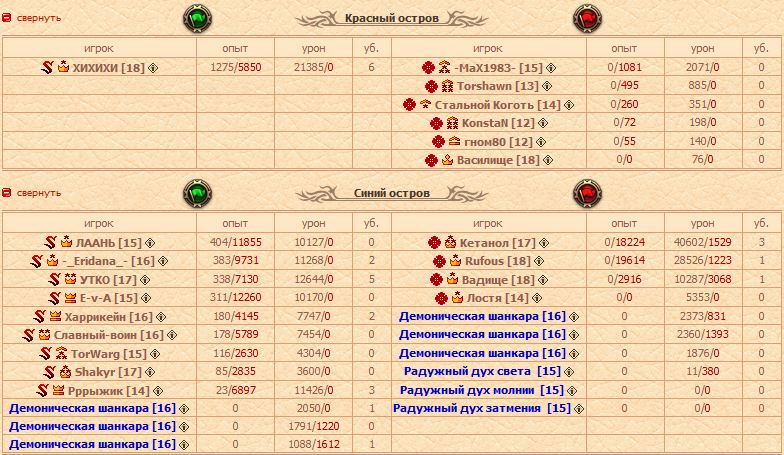Click the green flag beside Синий остров
784x455 pixels.
tap(198, 194)
